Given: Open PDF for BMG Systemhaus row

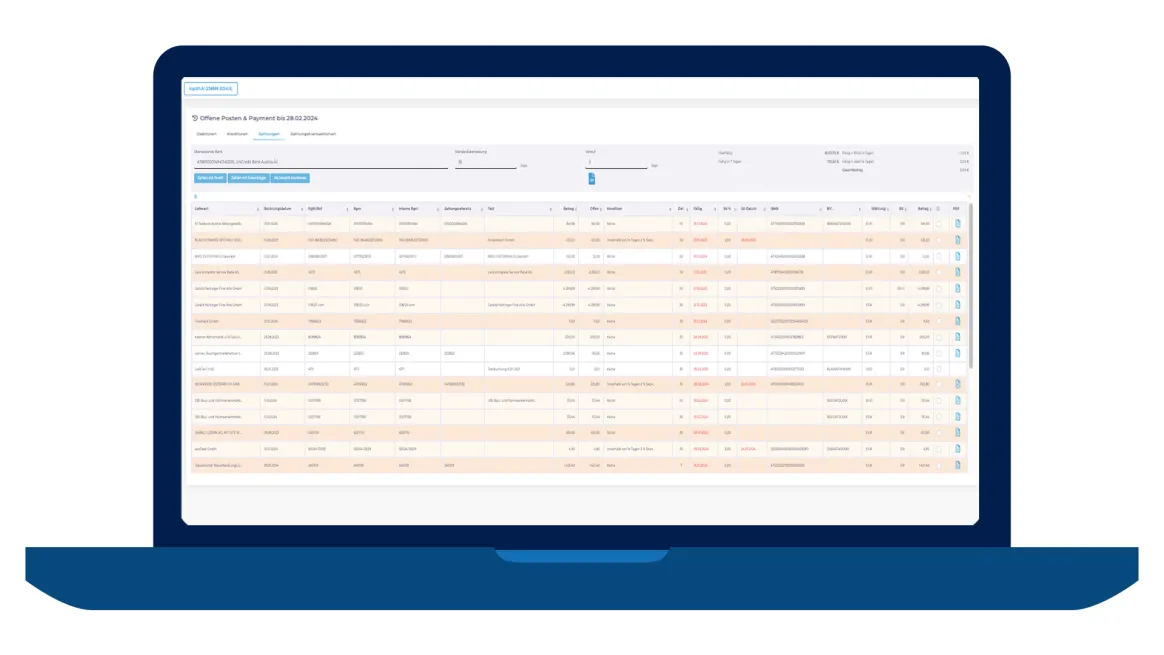Looking at the screenshot, I should click(x=958, y=256).
